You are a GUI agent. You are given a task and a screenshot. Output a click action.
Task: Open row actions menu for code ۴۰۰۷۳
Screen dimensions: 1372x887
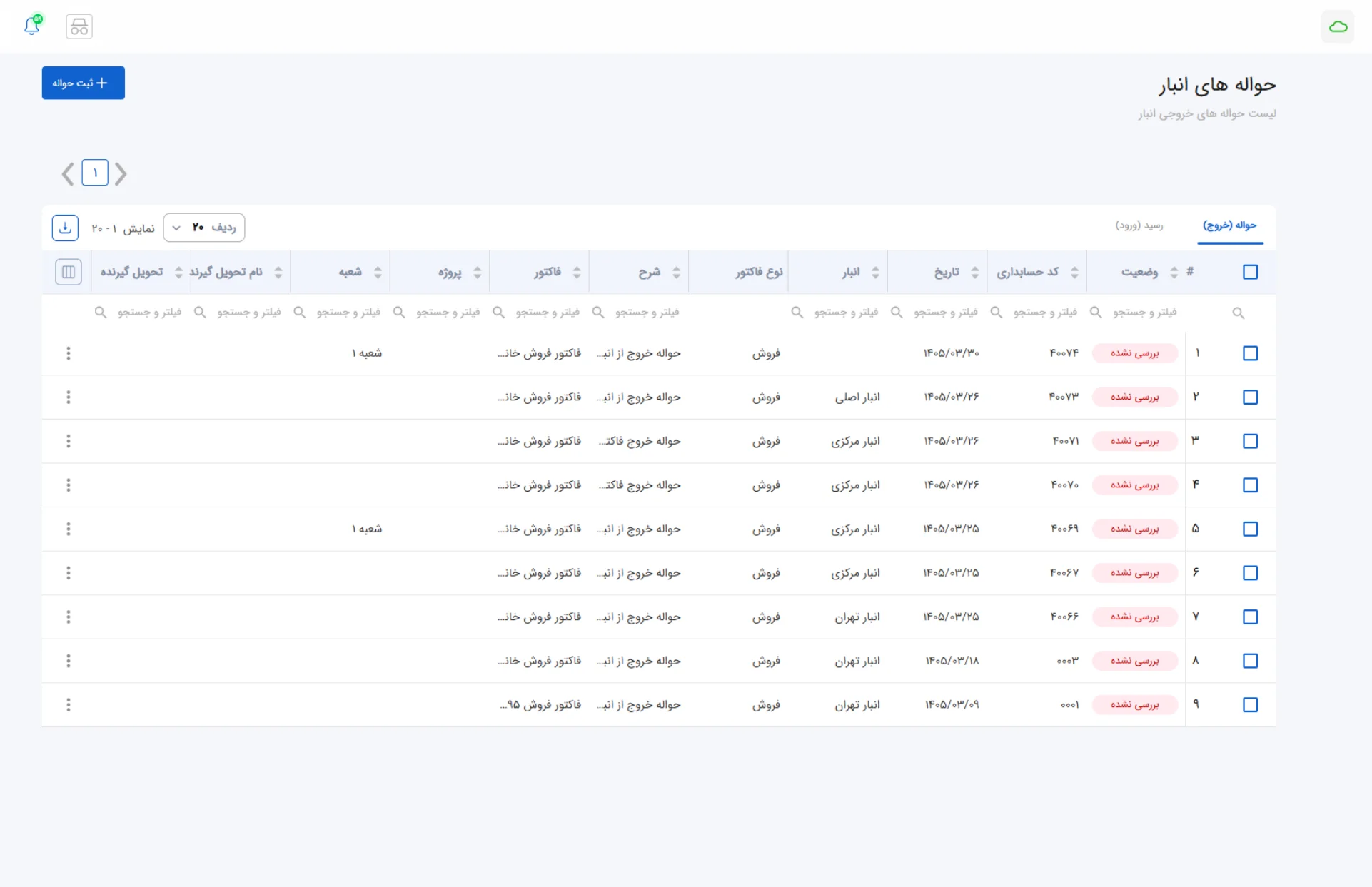(69, 397)
